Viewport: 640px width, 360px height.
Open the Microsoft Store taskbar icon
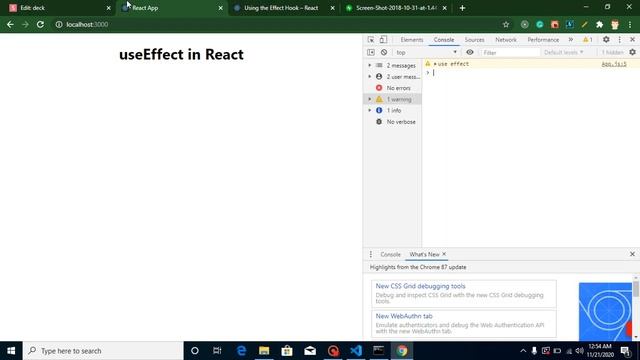point(287,351)
